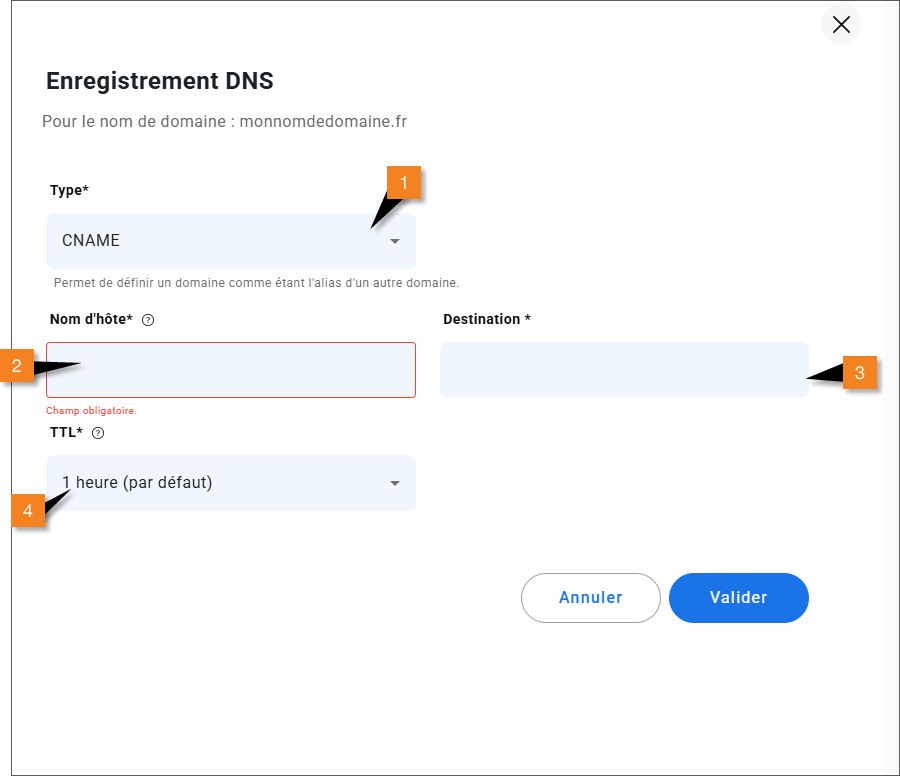900x776 pixels.
Task: Confirm with the Valider button
Action: [739, 597]
